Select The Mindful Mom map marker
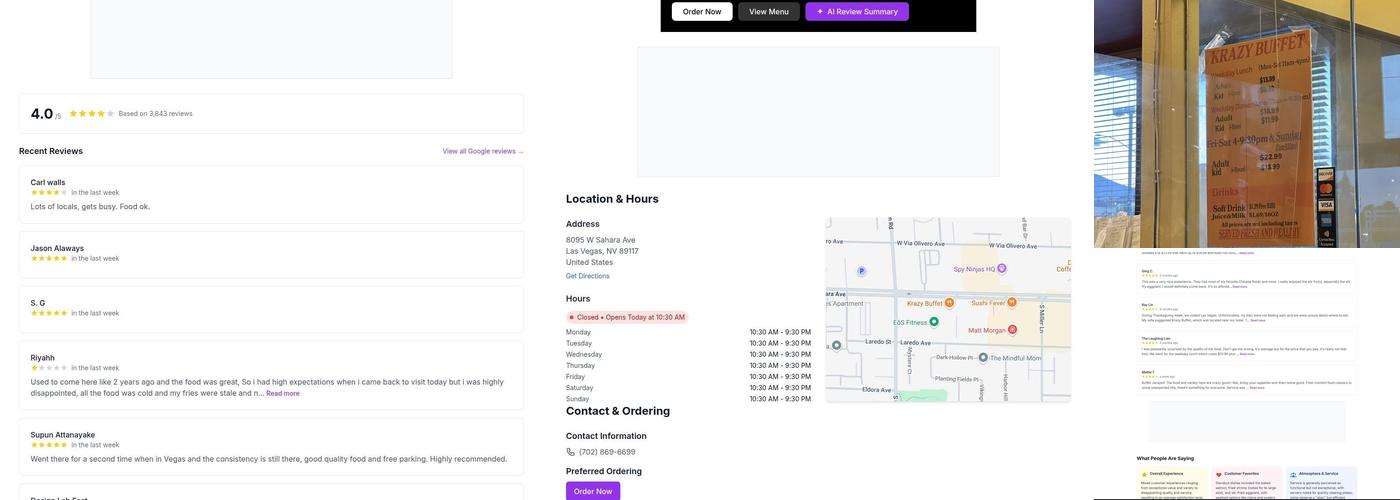The height and width of the screenshot is (500, 1400). pyautogui.click(x=983, y=357)
